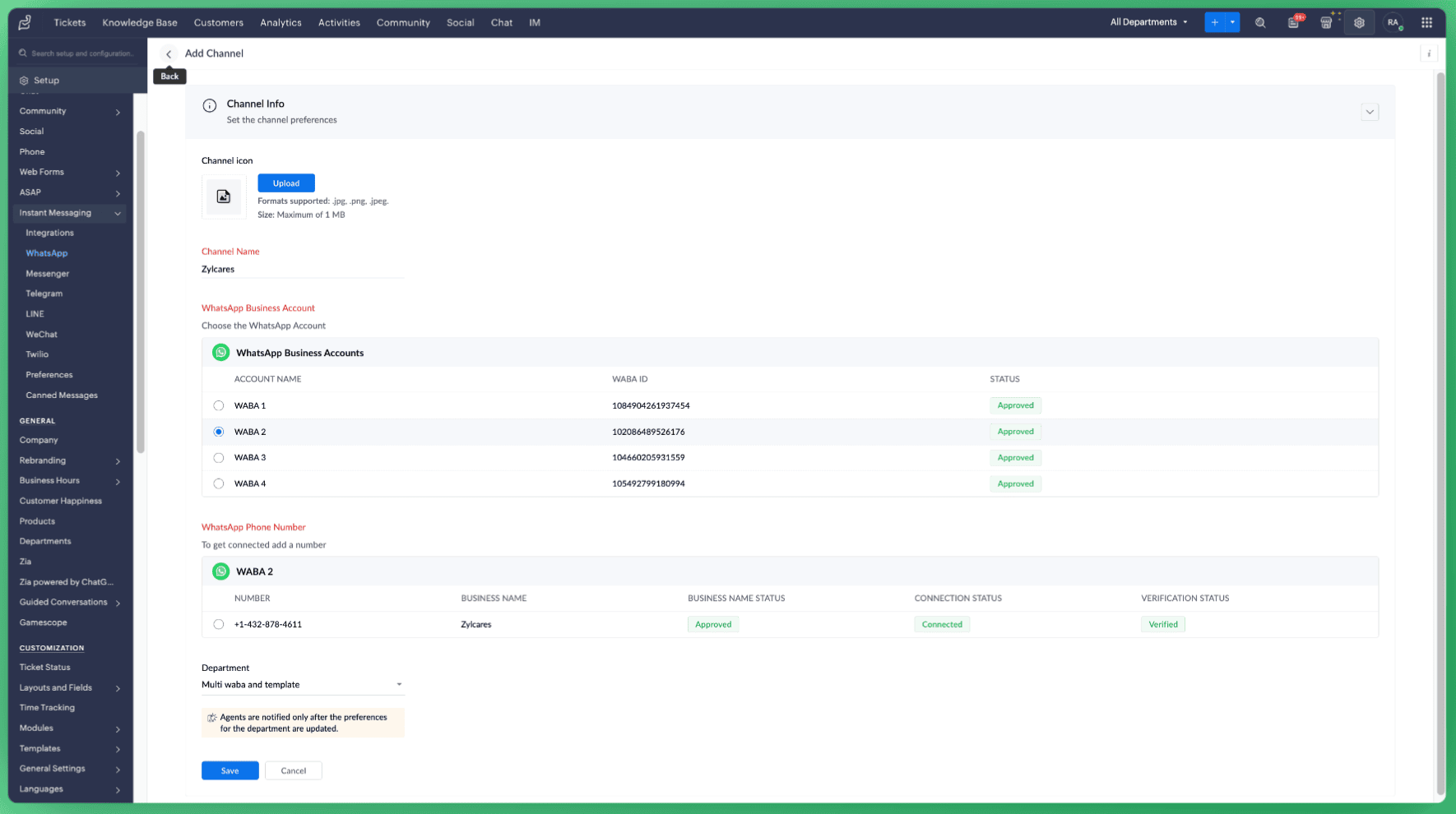Click the sidebar vertical scrollbar
1456x814 pixels.
pyautogui.click(x=141, y=292)
